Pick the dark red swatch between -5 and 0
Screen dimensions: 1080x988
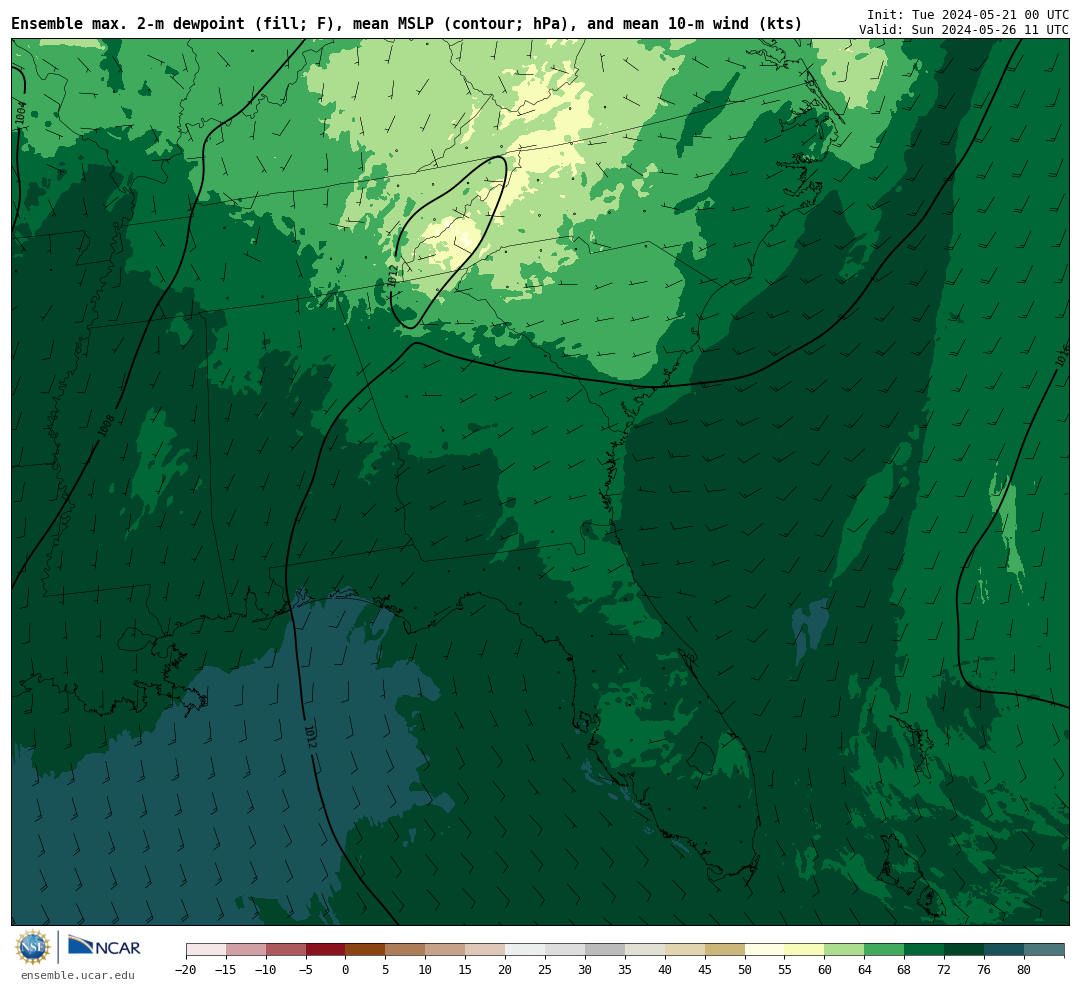326,950
